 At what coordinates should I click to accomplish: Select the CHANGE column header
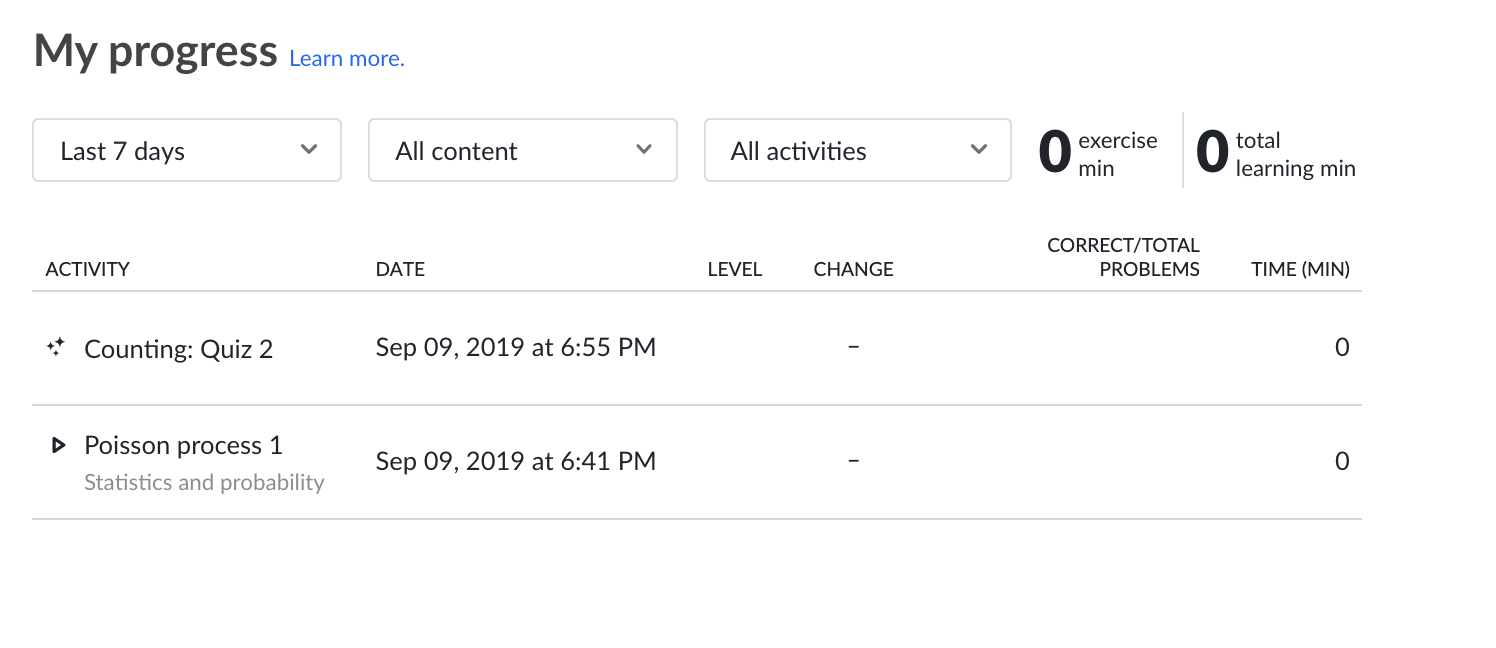[854, 269]
